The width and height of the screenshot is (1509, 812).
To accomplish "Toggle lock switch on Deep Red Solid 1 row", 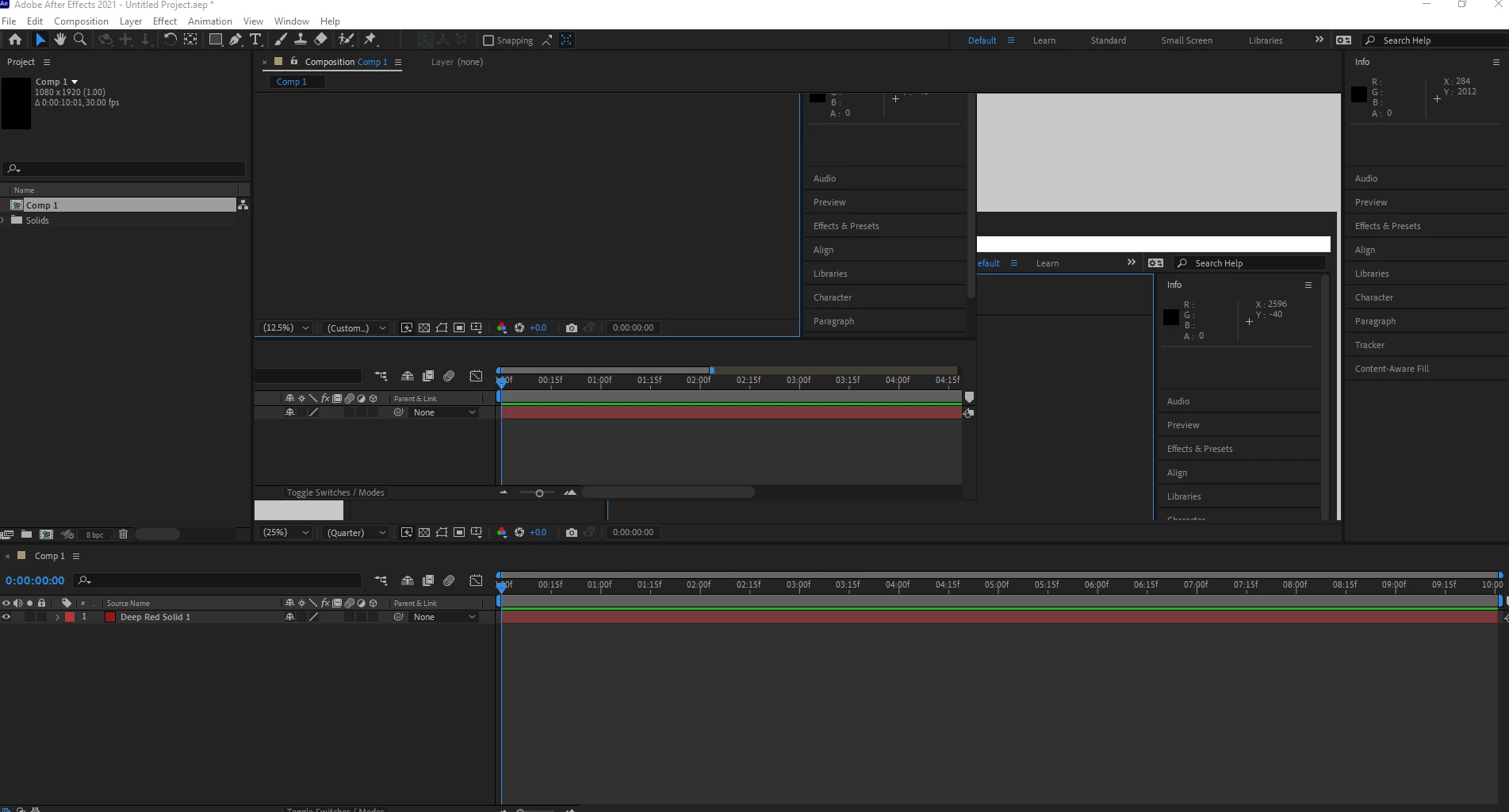I will (x=41, y=617).
